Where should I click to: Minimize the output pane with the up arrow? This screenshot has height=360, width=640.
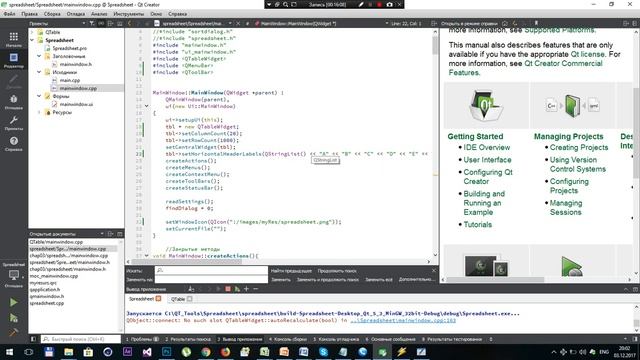coord(626,289)
